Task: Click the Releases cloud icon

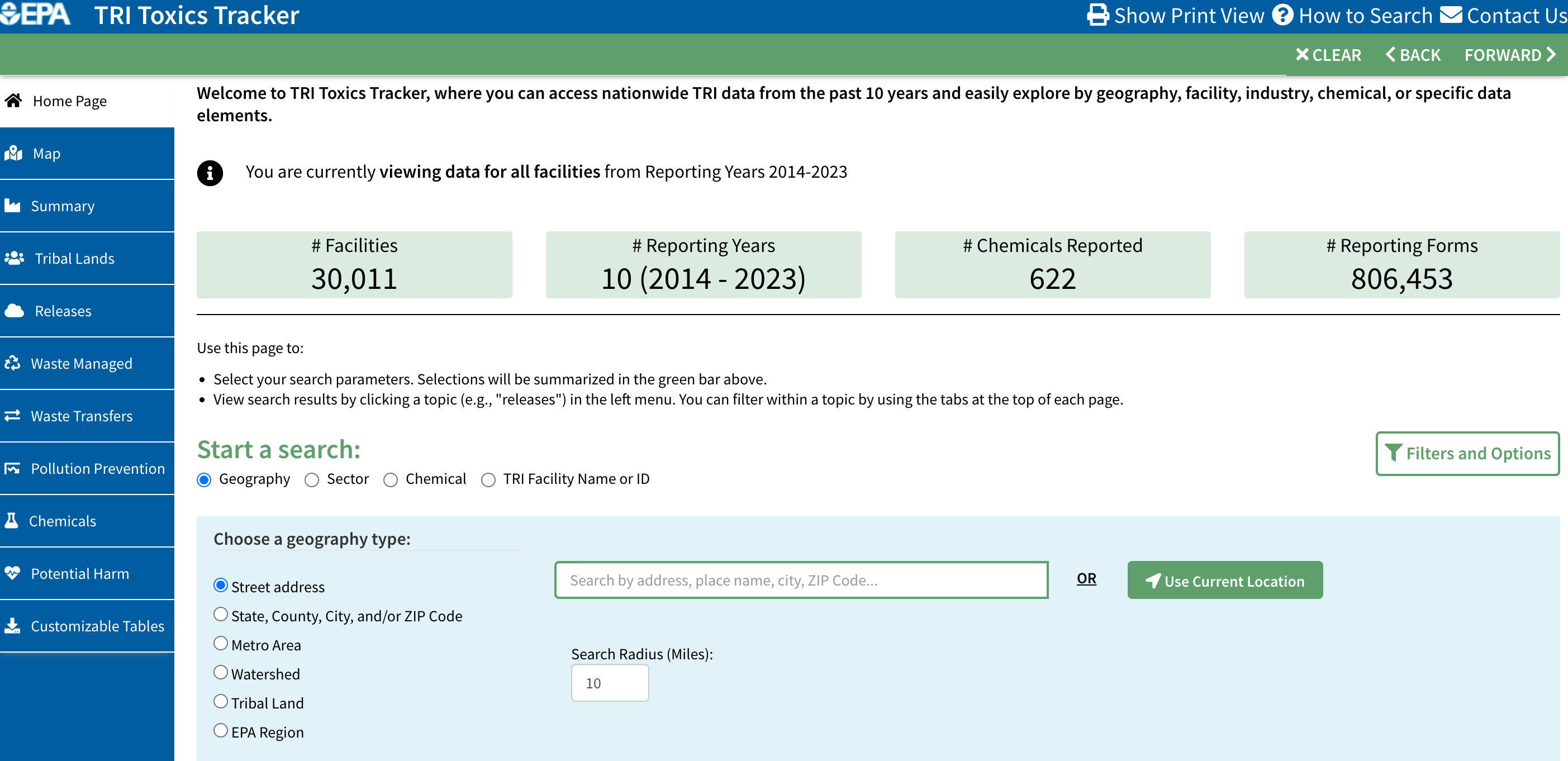Action: click(x=14, y=311)
